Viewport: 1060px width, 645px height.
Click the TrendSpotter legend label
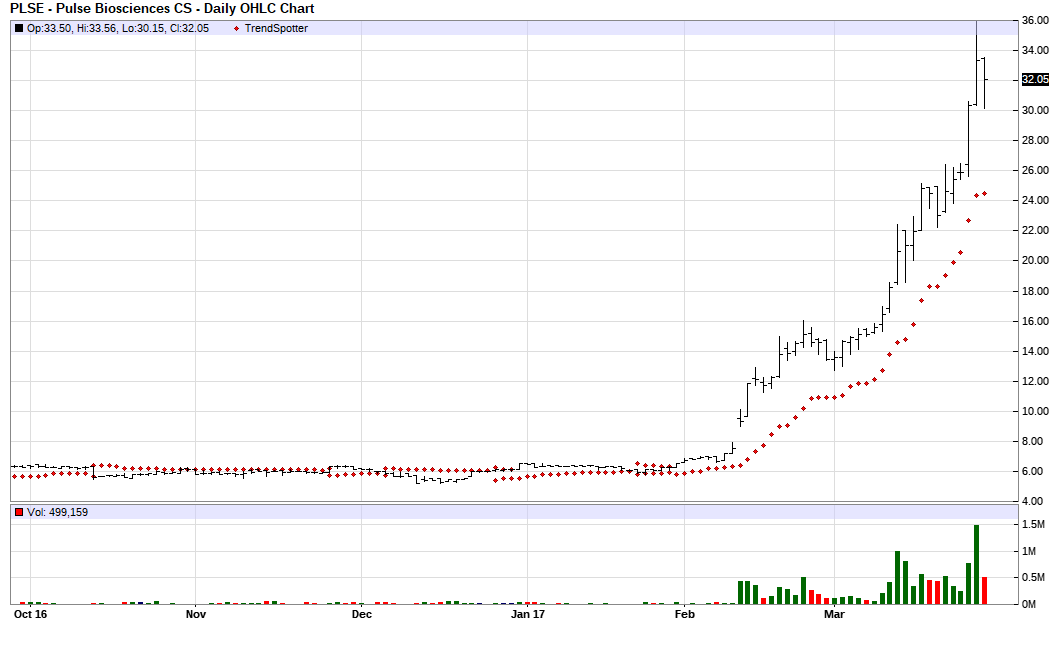pyautogui.click(x=276, y=28)
